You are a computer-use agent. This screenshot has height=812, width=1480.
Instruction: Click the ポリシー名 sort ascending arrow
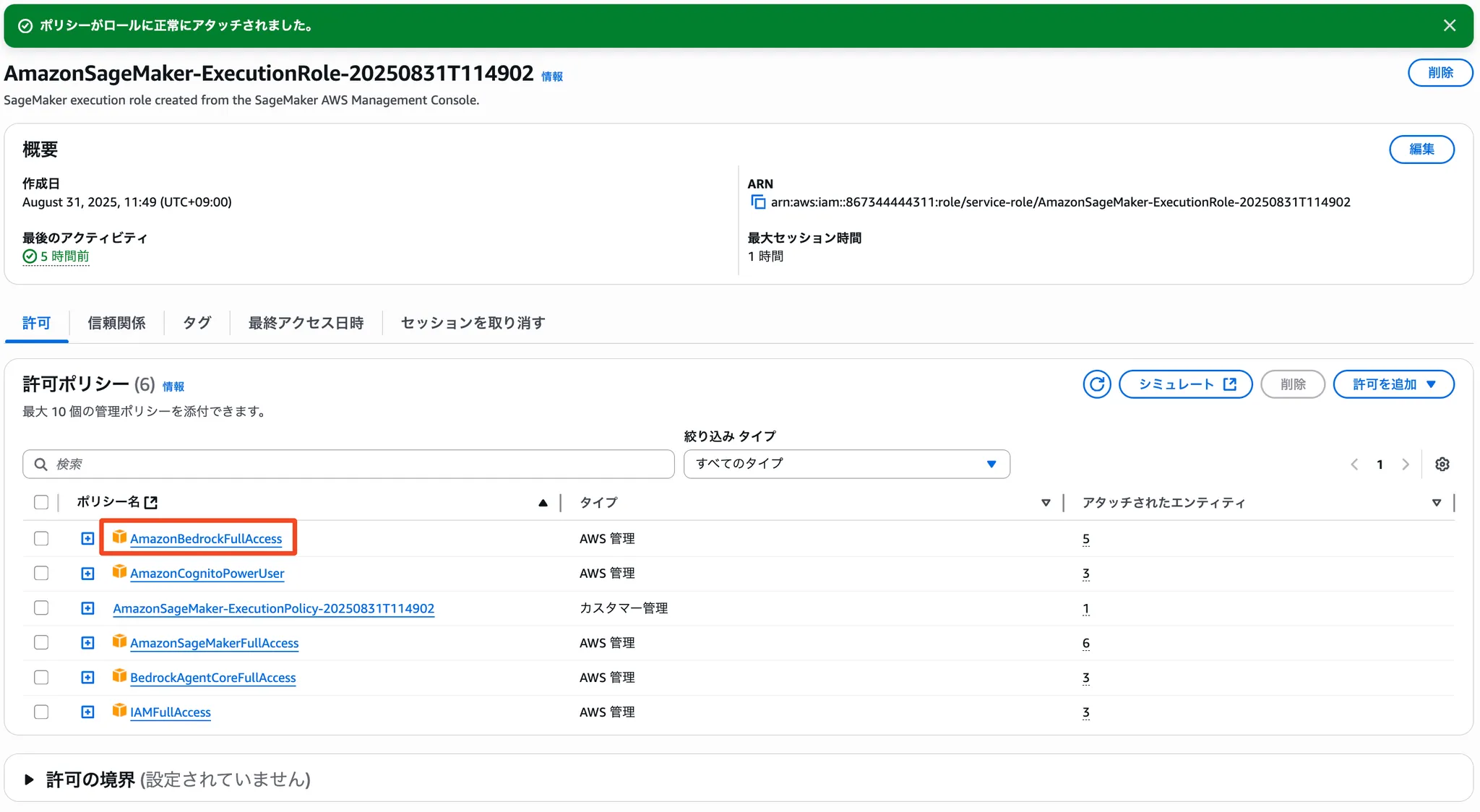(x=543, y=503)
